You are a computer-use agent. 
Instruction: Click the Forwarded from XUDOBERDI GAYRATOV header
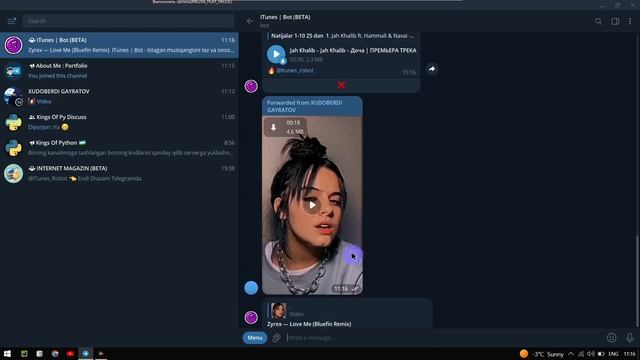tap(312, 106)
